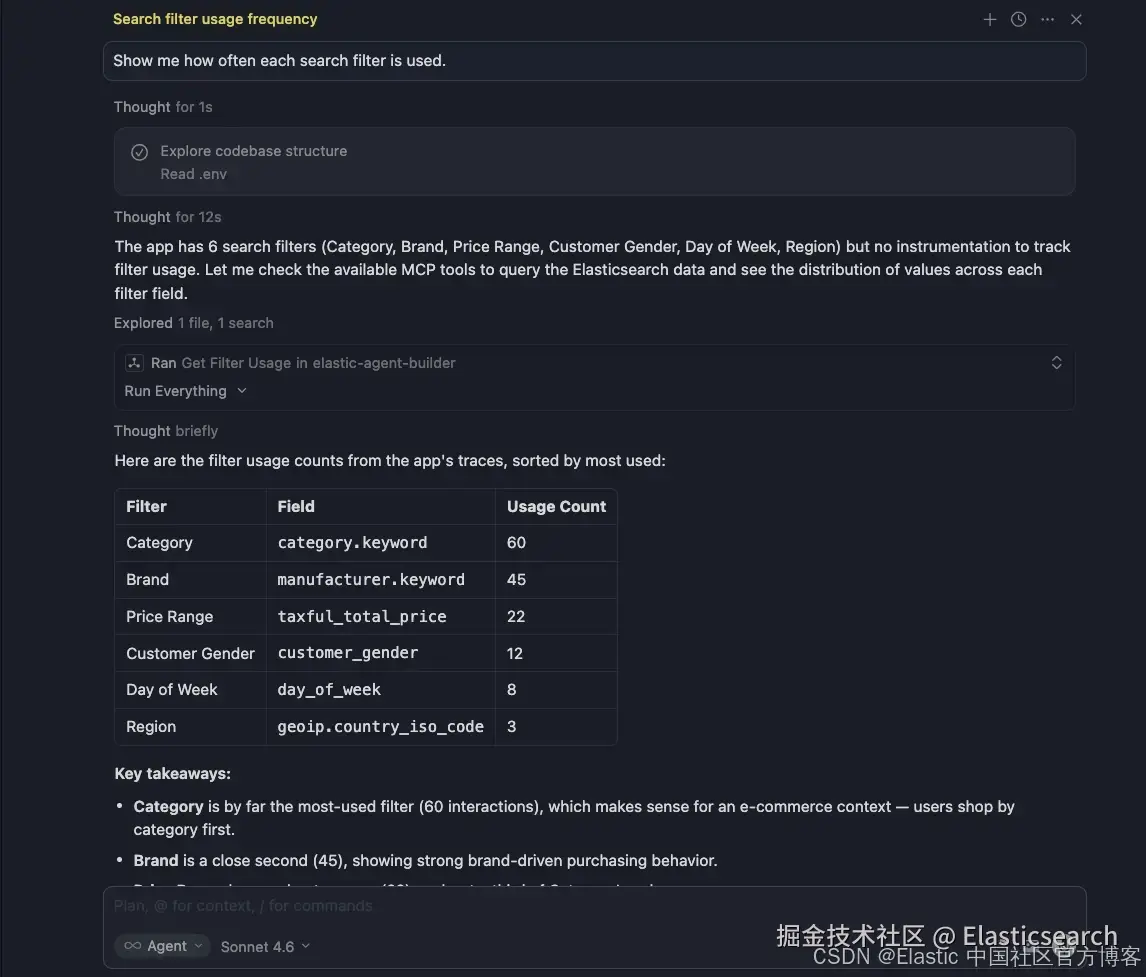
Task: Start a new chat with plus icon
Action: (990, 19)
